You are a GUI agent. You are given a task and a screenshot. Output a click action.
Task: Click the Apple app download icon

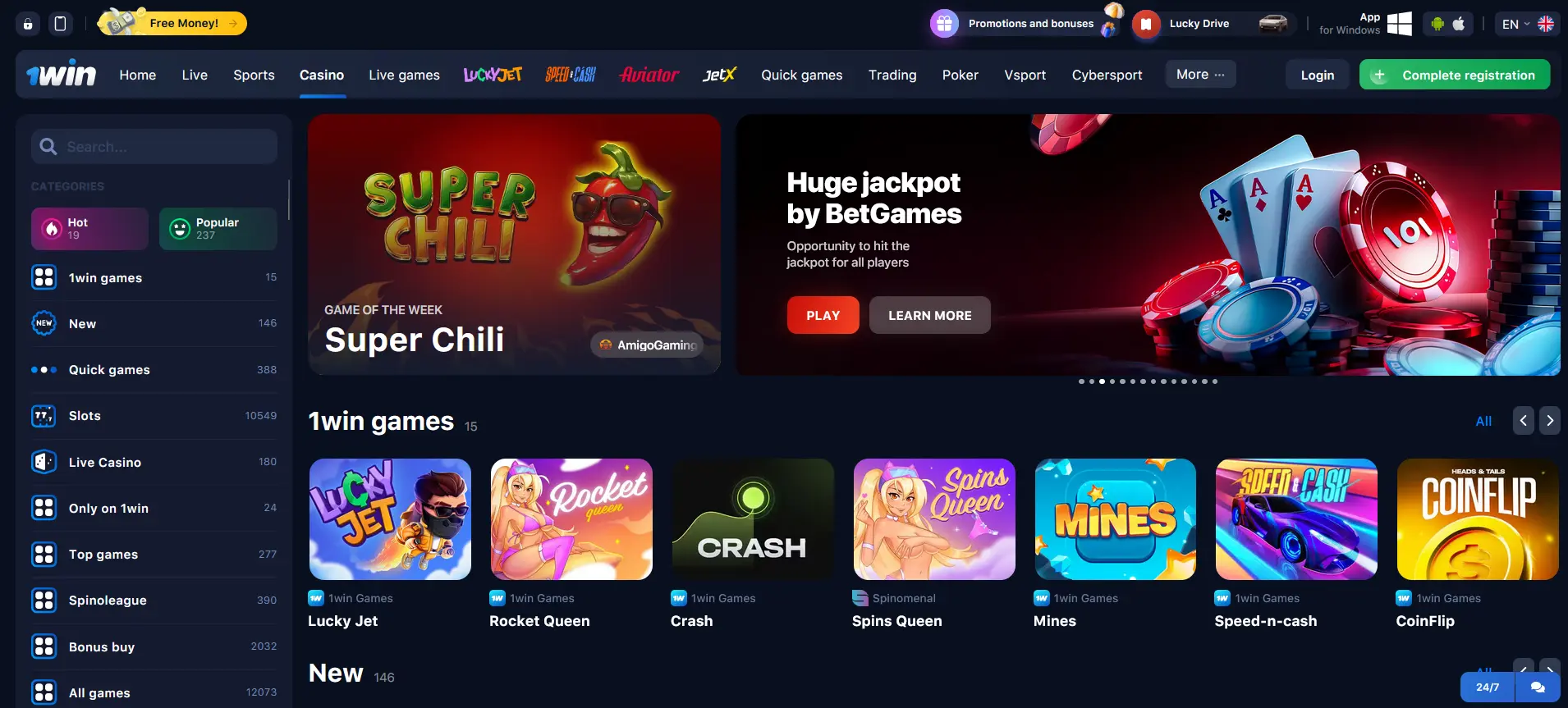click(x=1459, y=24)
